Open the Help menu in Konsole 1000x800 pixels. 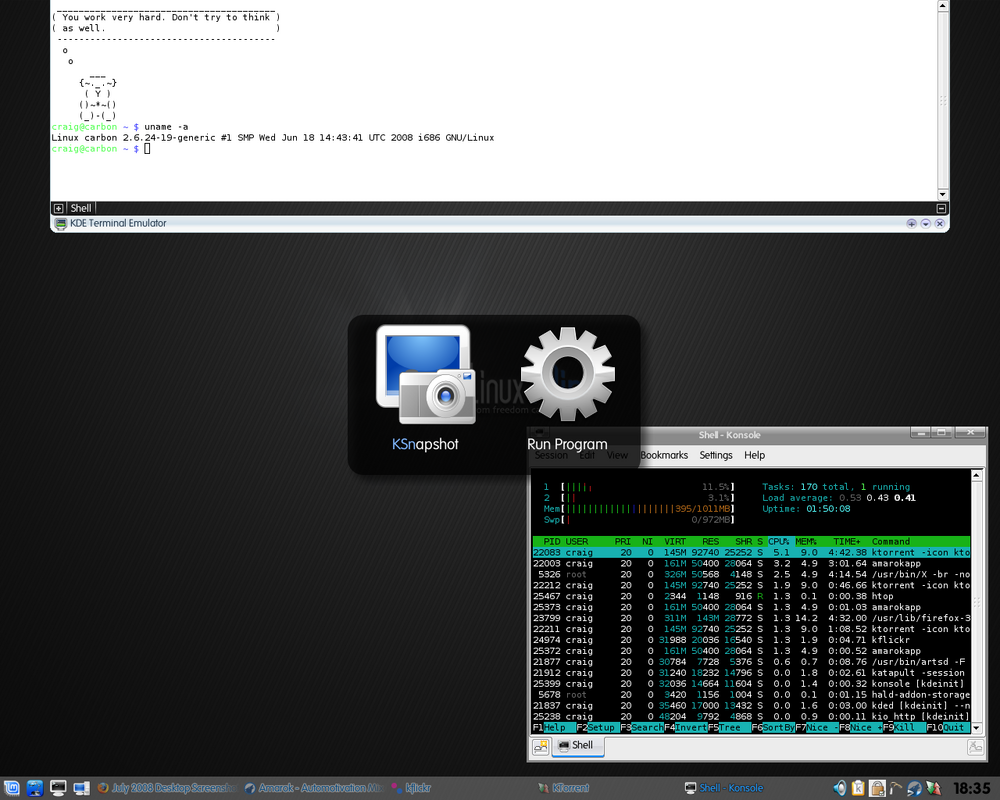pyautogui.click(x=754, y=455)
